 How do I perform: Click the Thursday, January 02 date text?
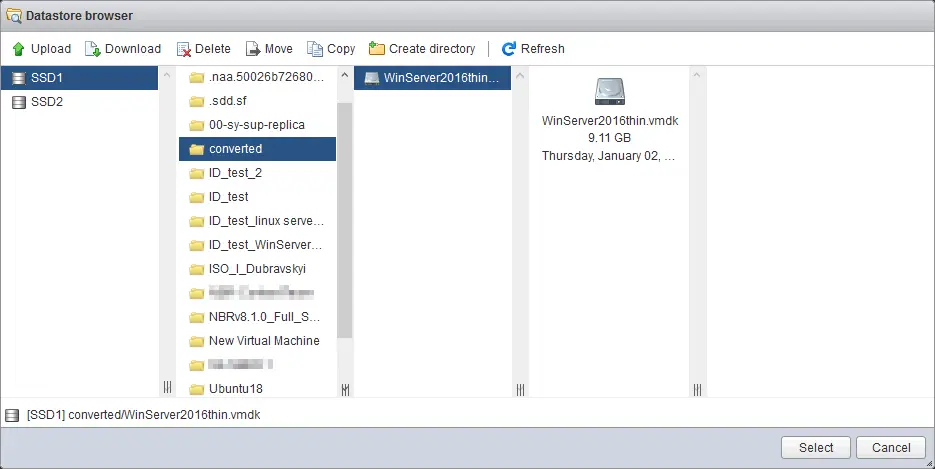tap(608, 156)
